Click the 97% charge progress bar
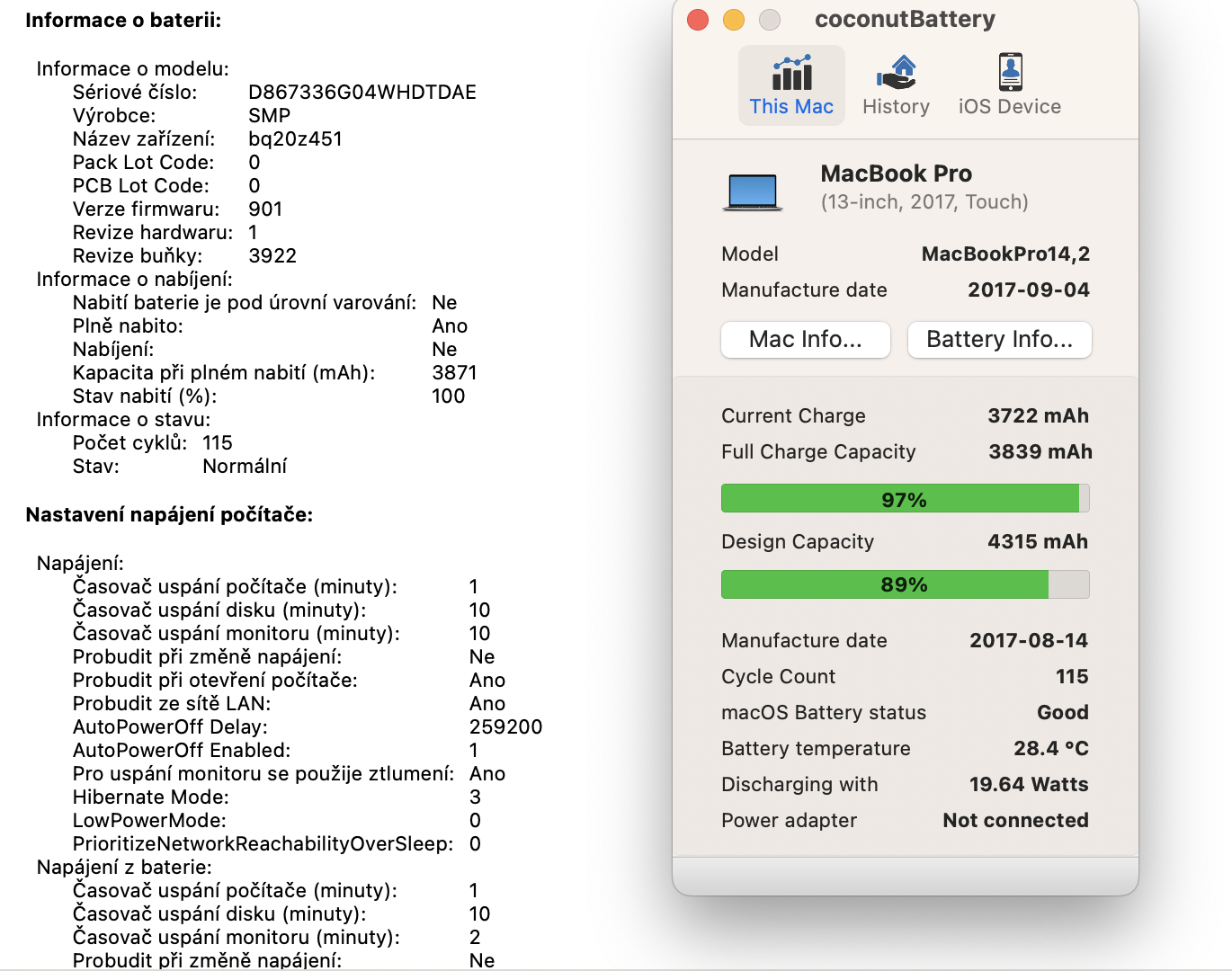1232x971 pixels. (x=906, y=498)
